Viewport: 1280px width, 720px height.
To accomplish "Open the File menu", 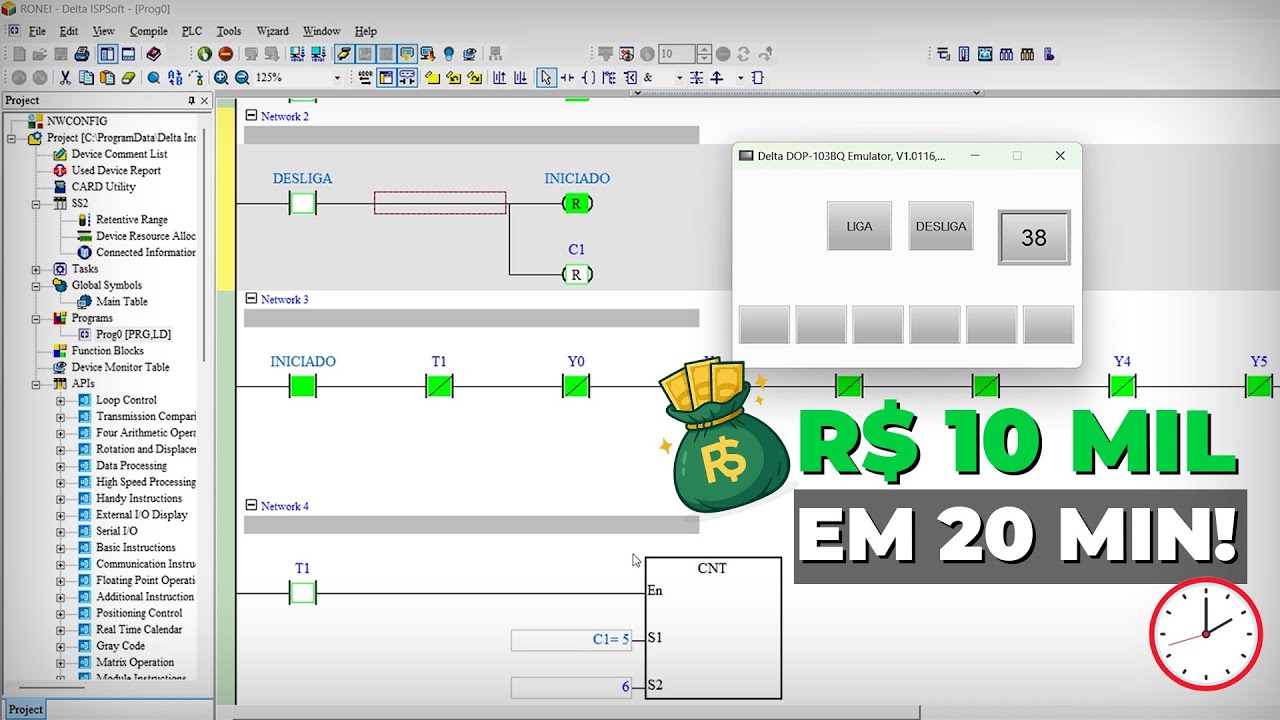I will click(37, 31).
